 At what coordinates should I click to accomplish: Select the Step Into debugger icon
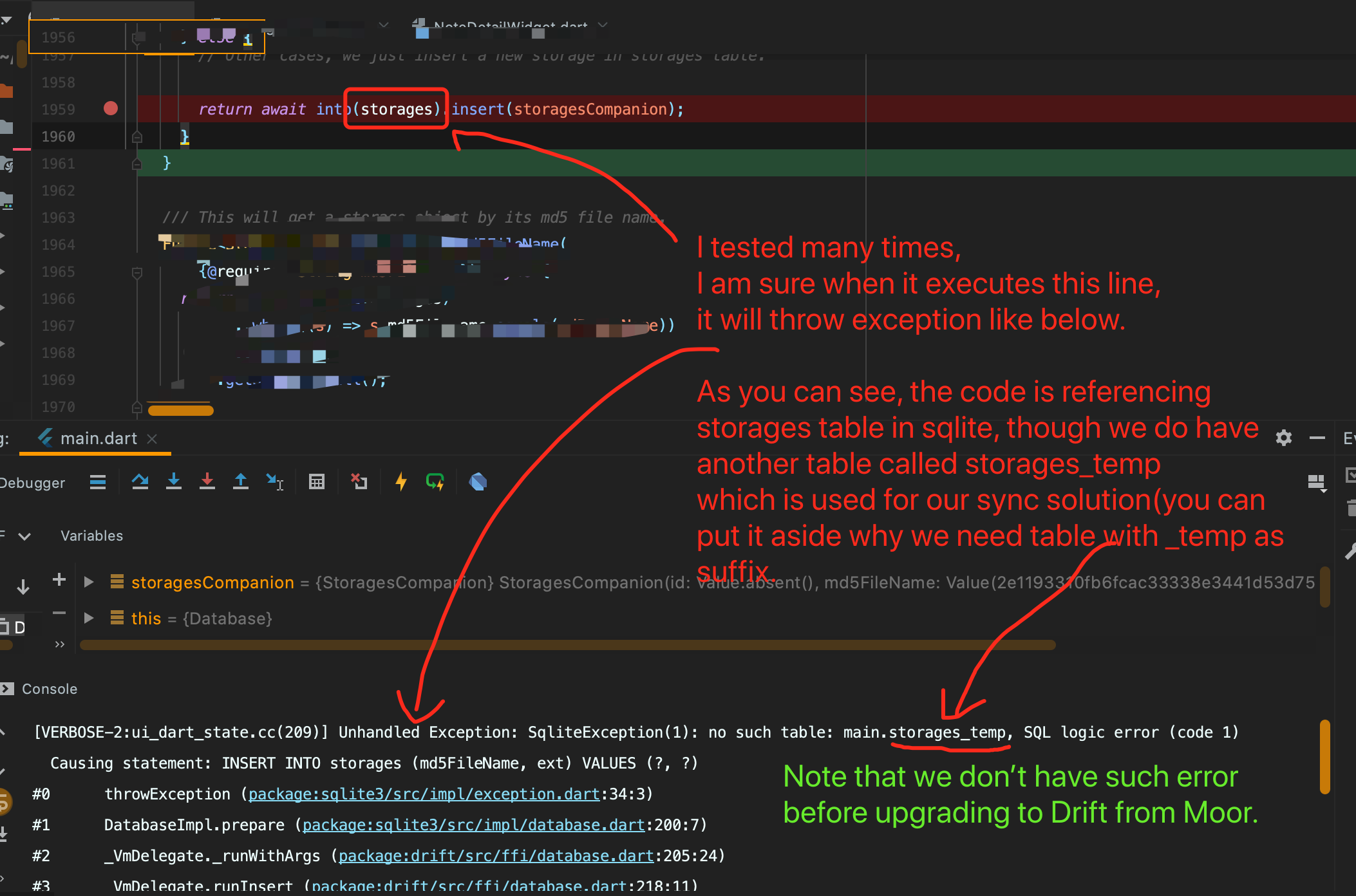174,481
